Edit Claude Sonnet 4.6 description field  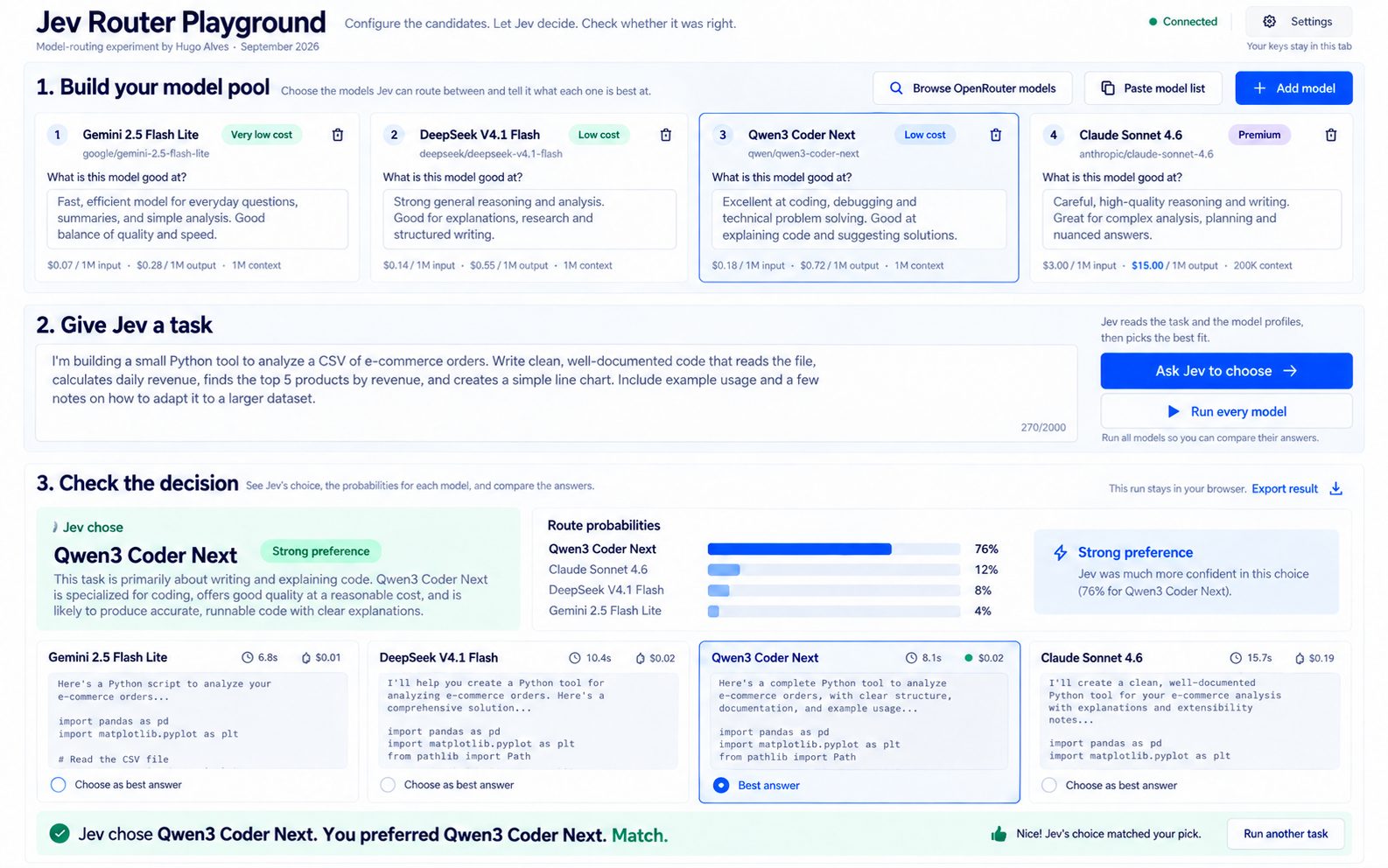[x=1192, y=219]
